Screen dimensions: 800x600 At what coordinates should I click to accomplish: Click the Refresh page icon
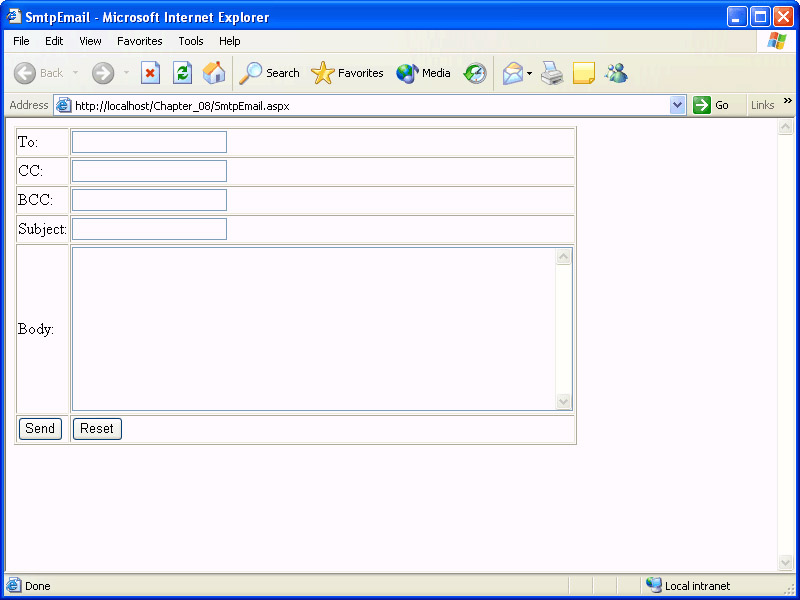(x=182, y=73)
